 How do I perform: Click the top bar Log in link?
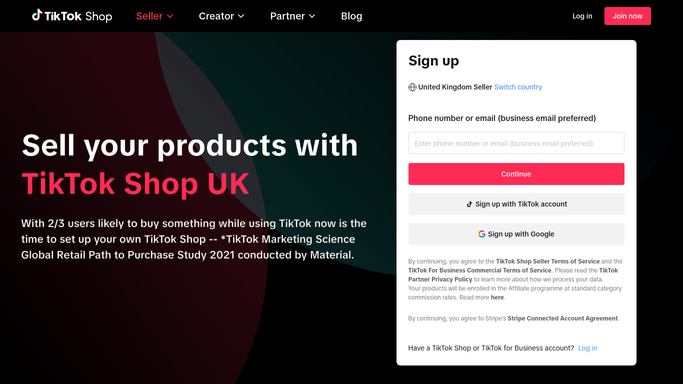[582, 16]
